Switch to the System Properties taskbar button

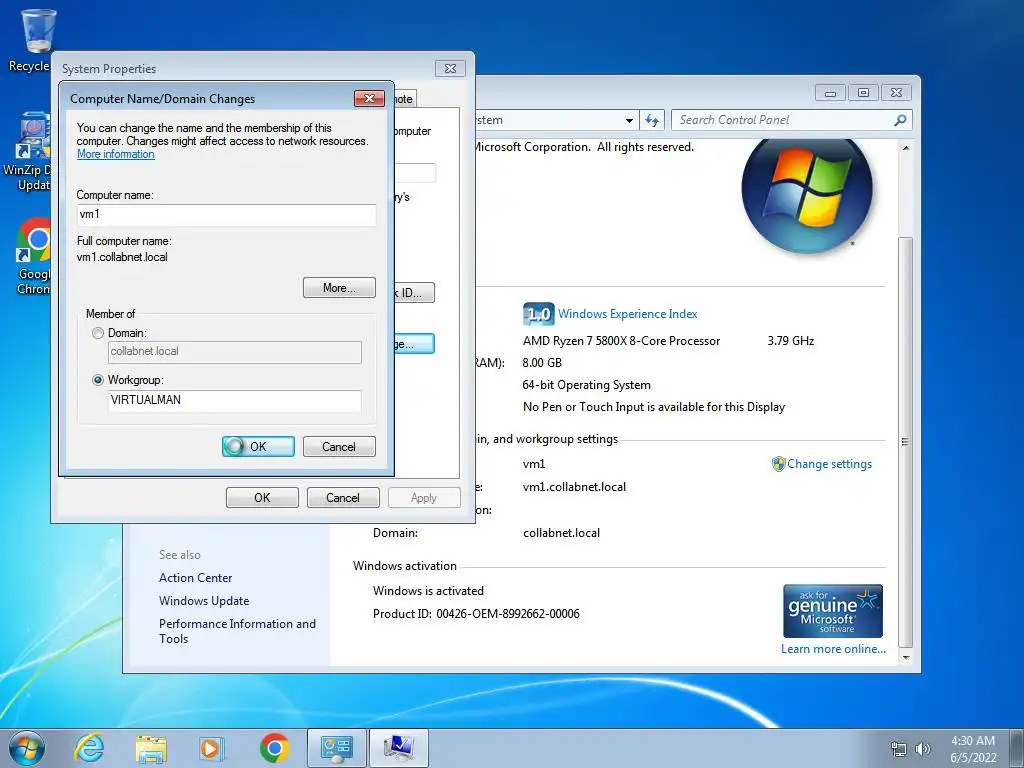(399, 748)
